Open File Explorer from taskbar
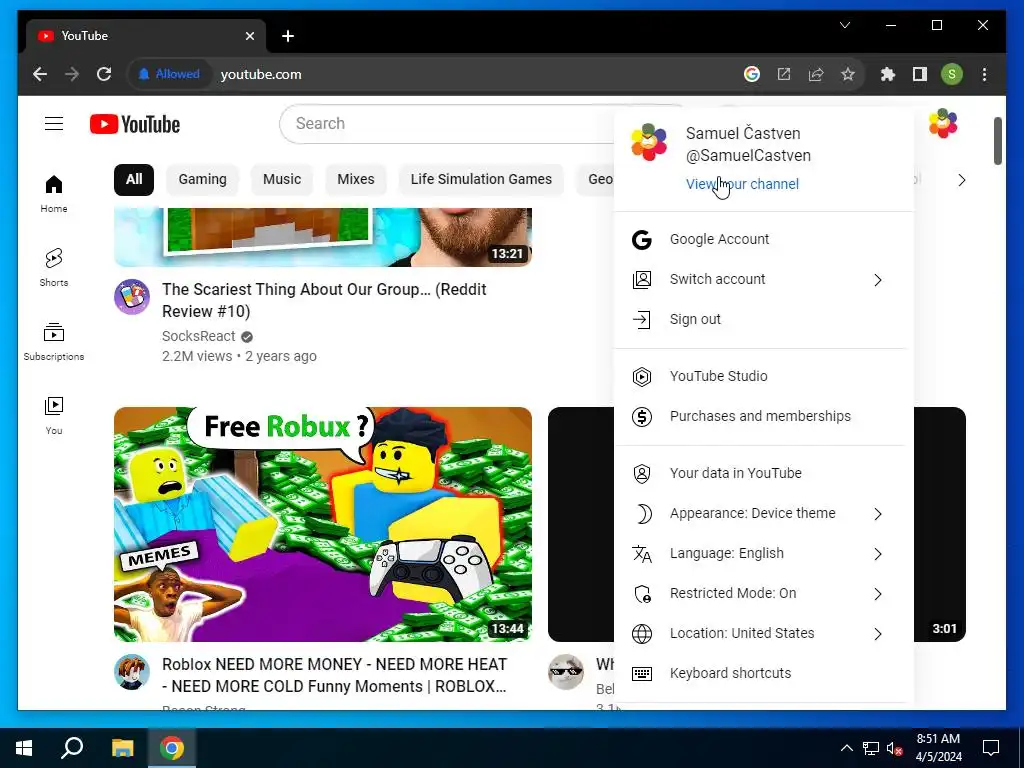Image resolution: width=1024 pixels, height=768 pixels. (x=122, y=748)
